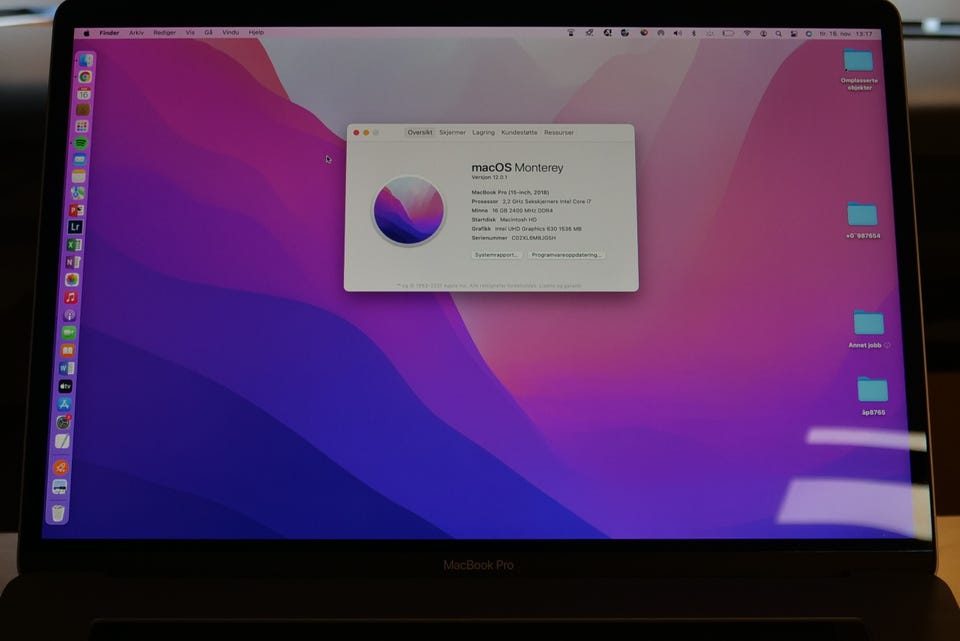Open the Arkiv menu

click(x=137, y=33)
